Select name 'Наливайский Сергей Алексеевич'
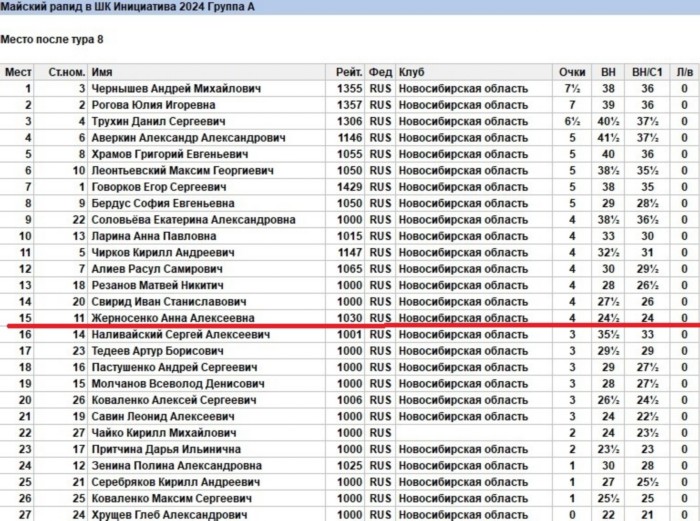This screenshot has height=521, width=700. (180, 334)
